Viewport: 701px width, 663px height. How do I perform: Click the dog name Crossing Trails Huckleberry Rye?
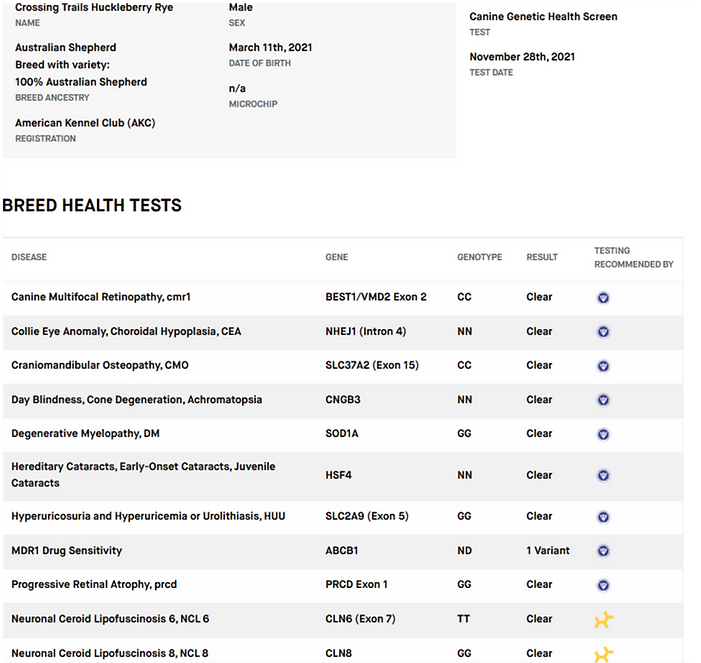pyautogui.click(x=94, y=8)
